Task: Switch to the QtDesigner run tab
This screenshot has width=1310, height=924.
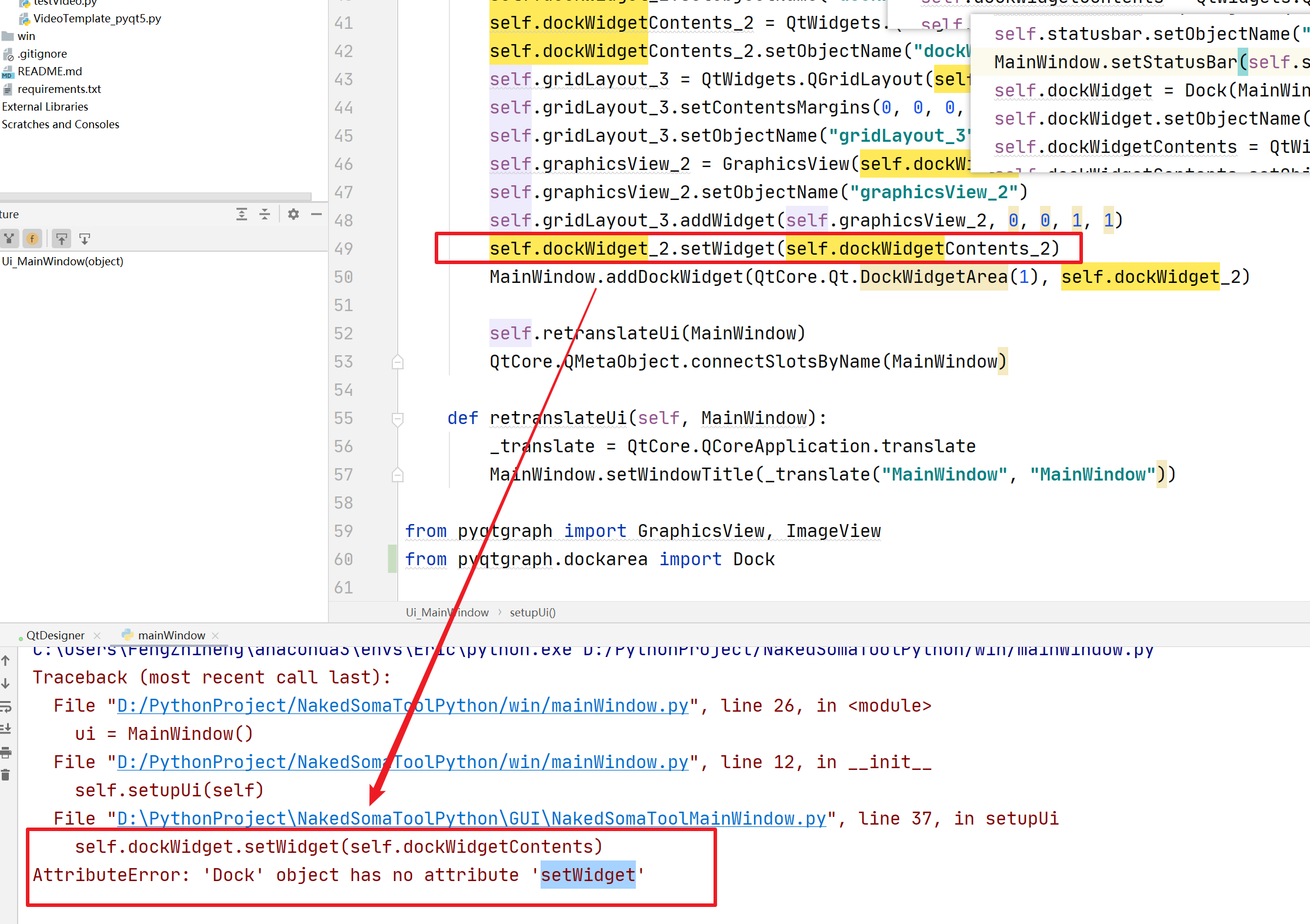Action: coord(55,635)
